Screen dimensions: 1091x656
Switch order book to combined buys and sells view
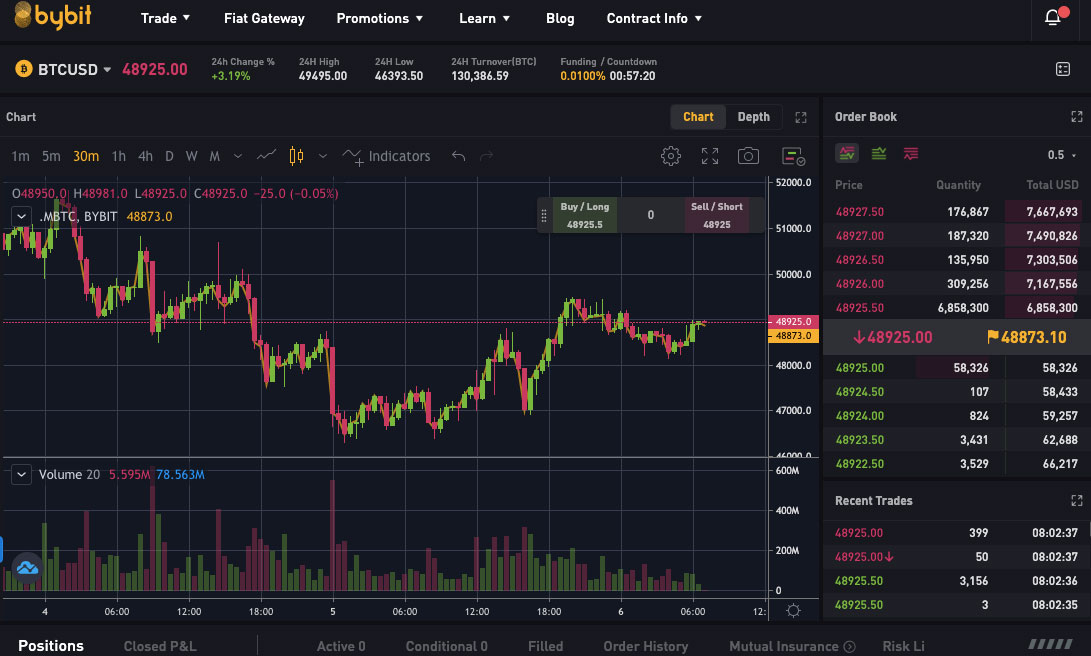pyautogui.click(x=847, y=154)
